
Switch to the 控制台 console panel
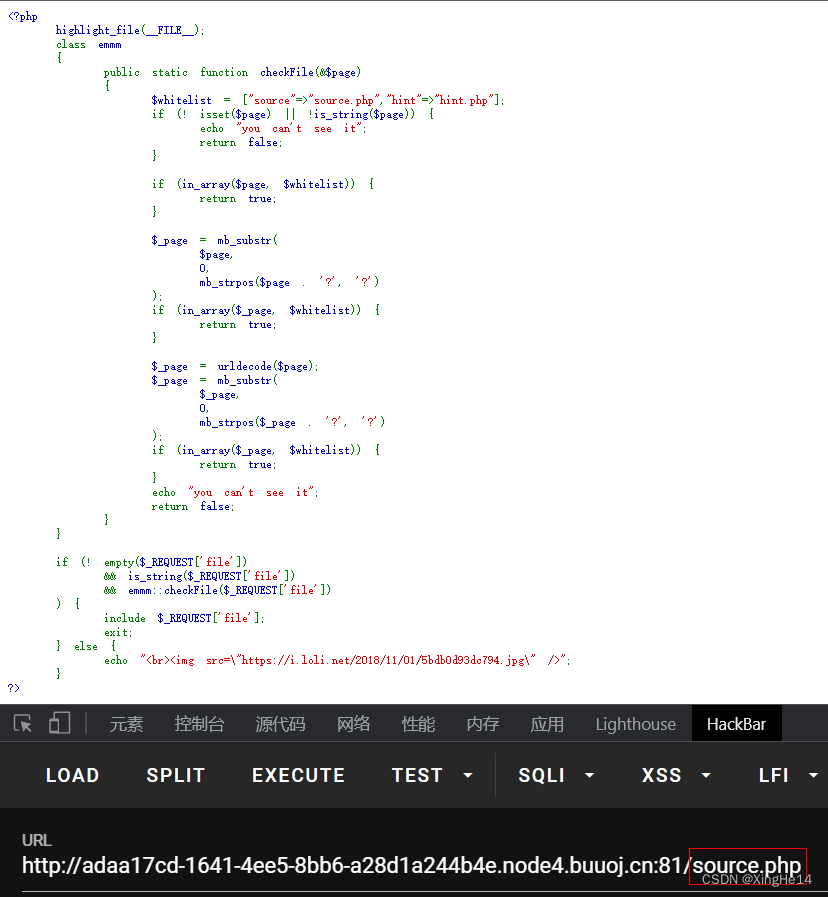pyautogui.click(x=199, y=723)
